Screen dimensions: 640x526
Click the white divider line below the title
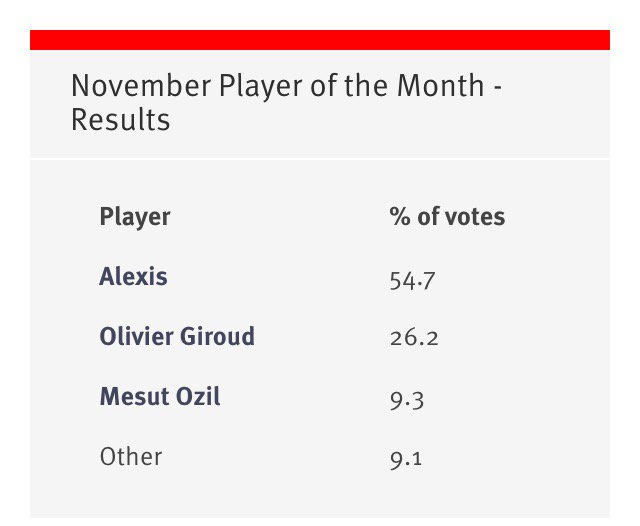click(320, 158)
